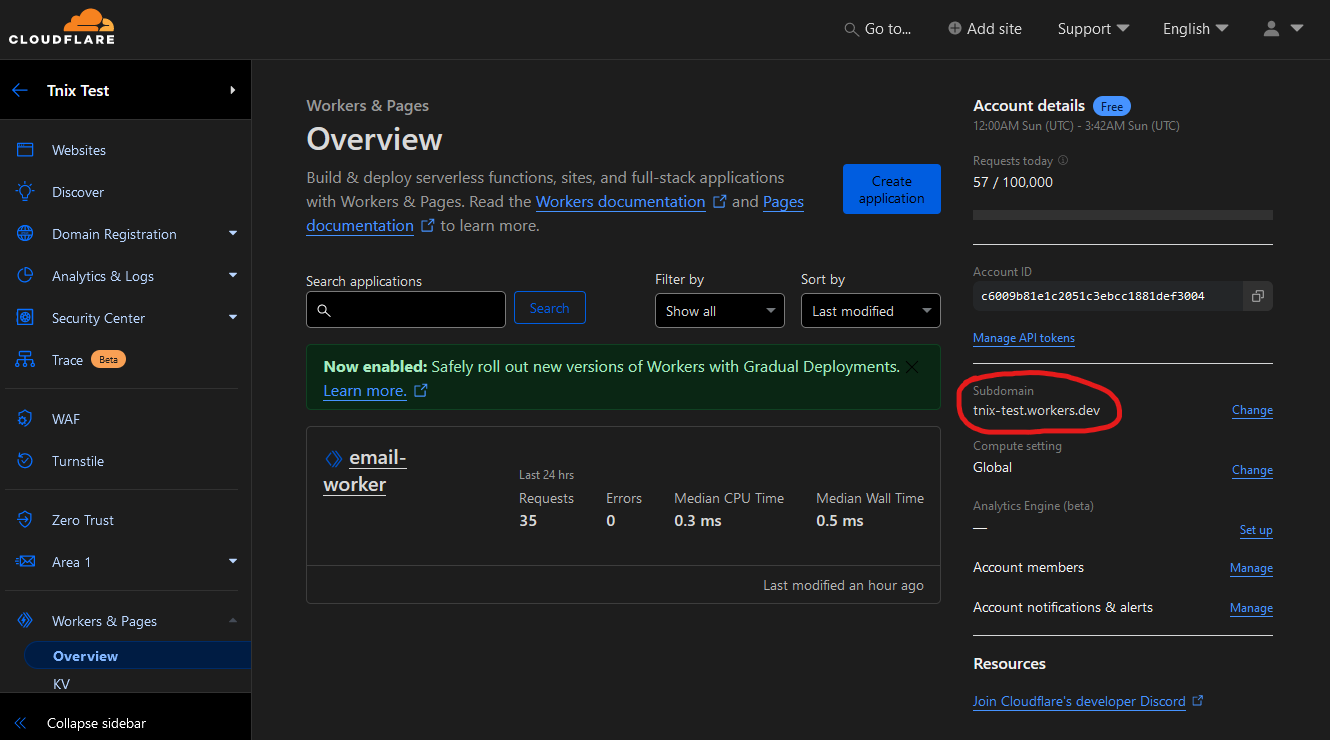Click the Workers & Pages sidebar icon

point(26,621)
